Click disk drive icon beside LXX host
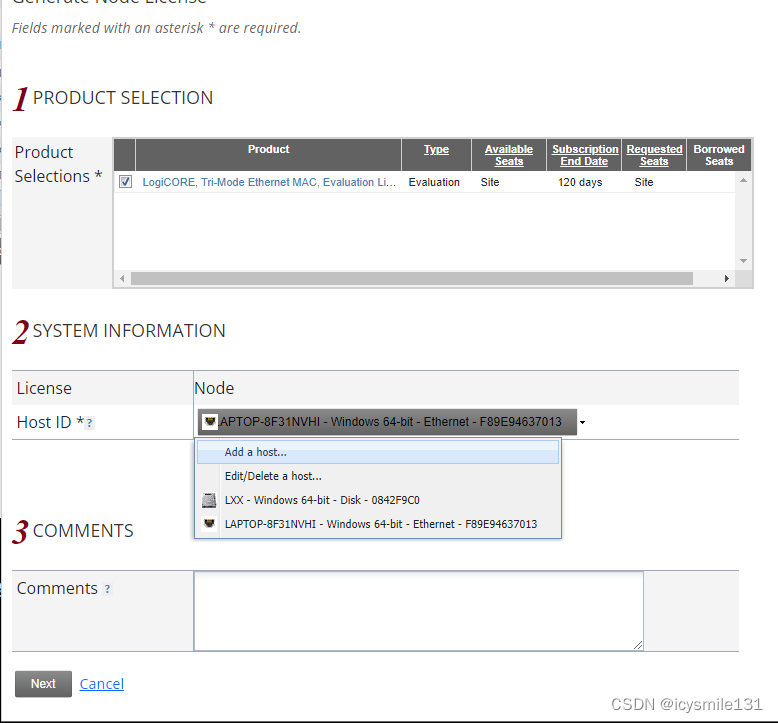Viewport: 778px width, 723px height. pos(209,500)
